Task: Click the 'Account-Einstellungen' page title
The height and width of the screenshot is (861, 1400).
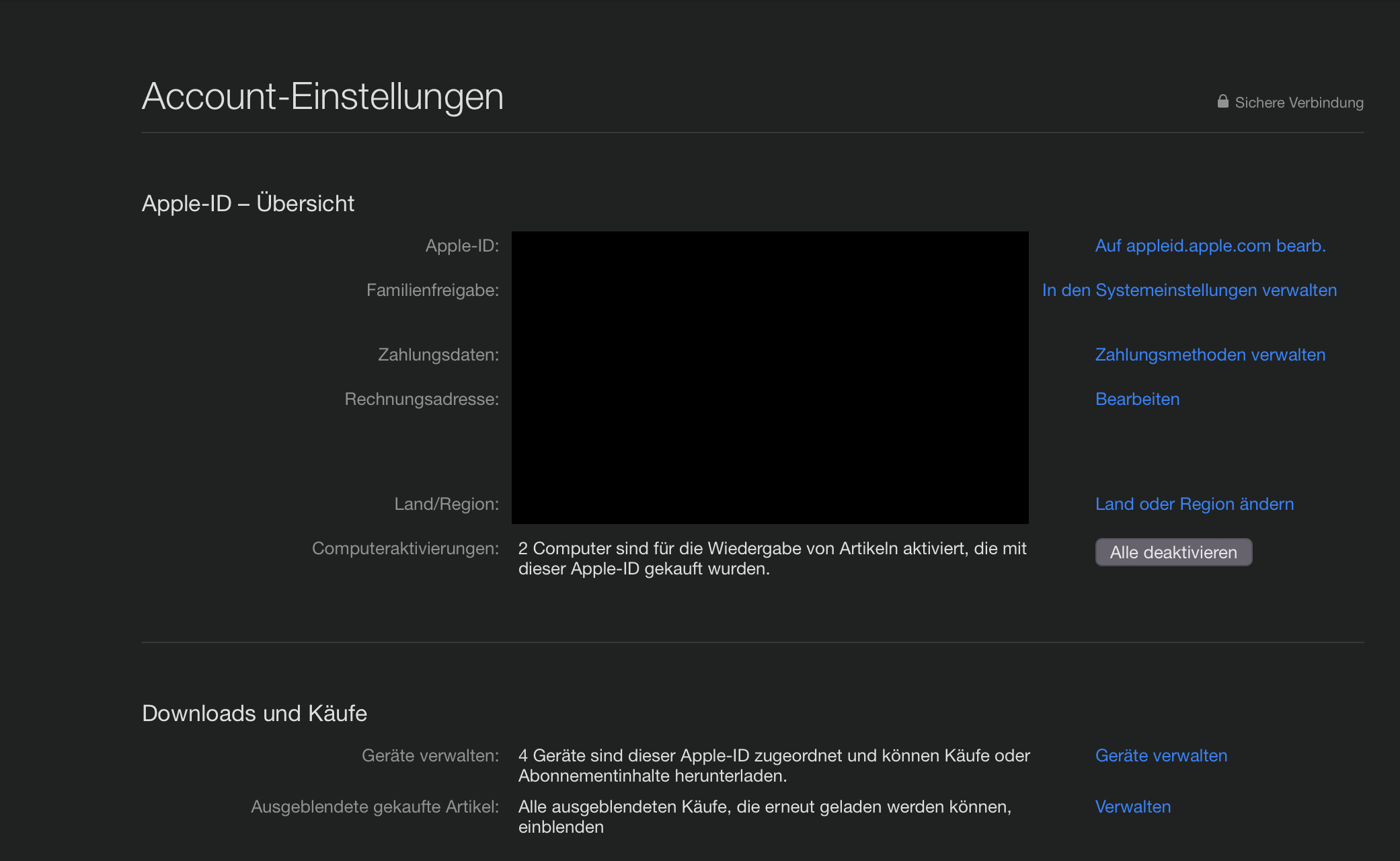Action: [323, 96]
